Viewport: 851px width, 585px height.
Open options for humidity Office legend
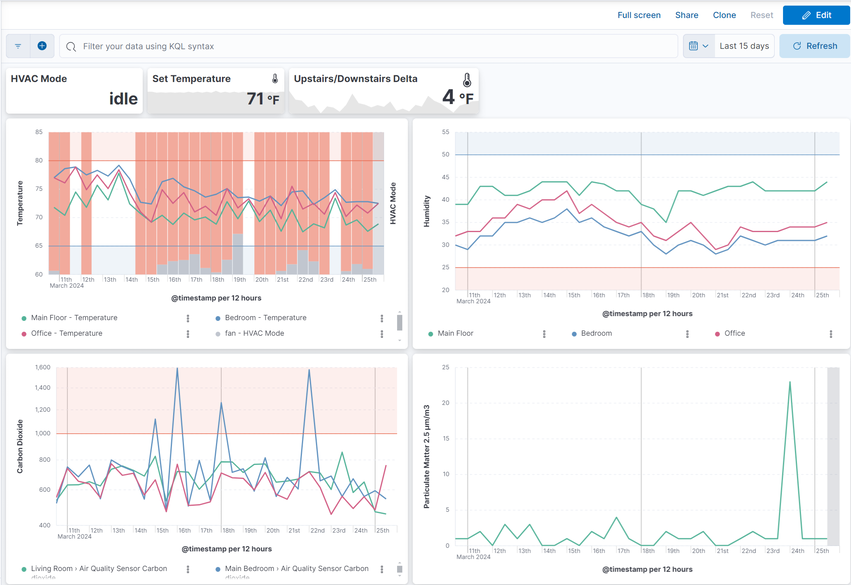click(830, 334)
